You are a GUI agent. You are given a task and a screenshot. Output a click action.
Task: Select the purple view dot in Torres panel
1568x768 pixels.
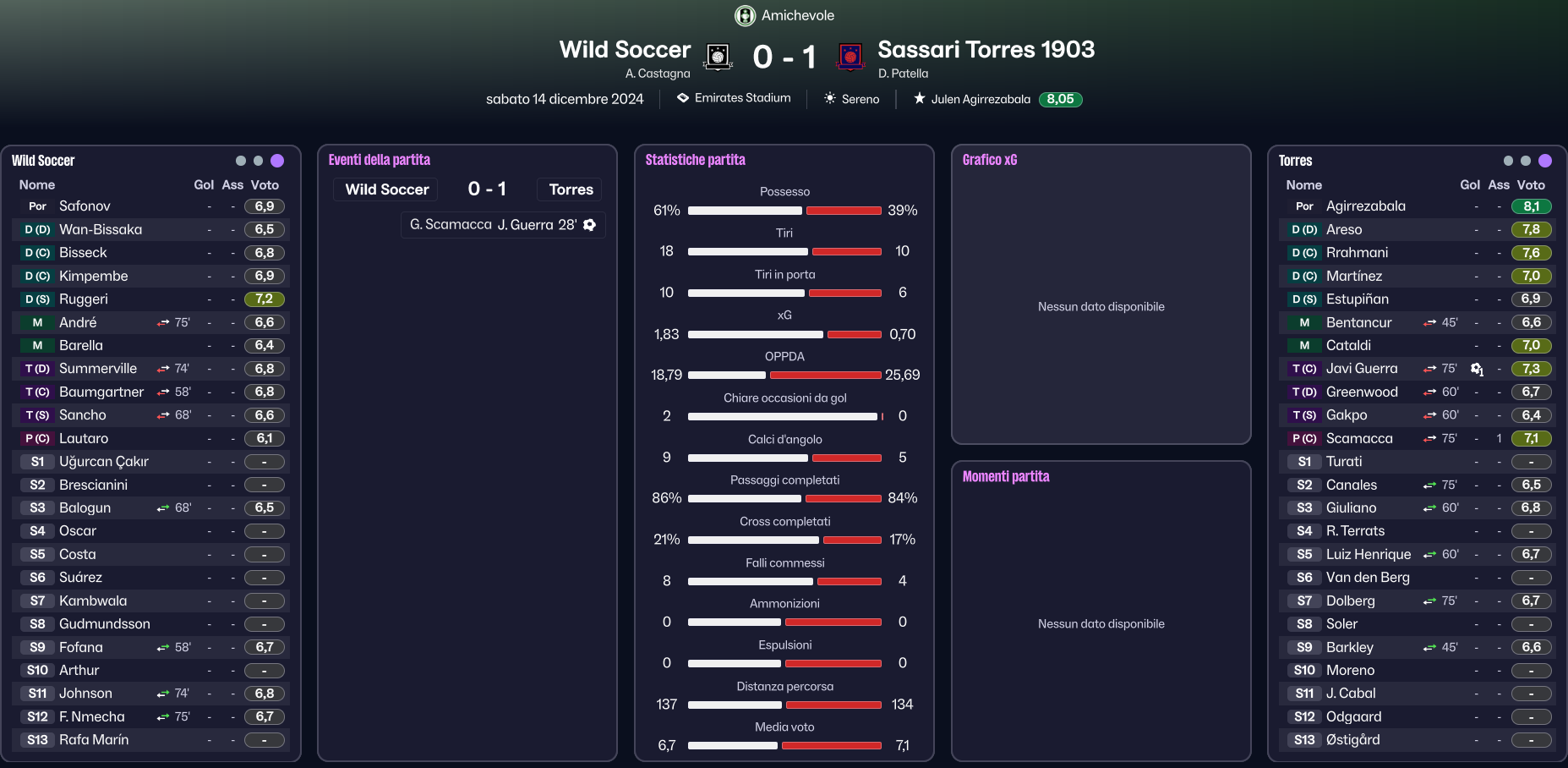click(1545, 161)
